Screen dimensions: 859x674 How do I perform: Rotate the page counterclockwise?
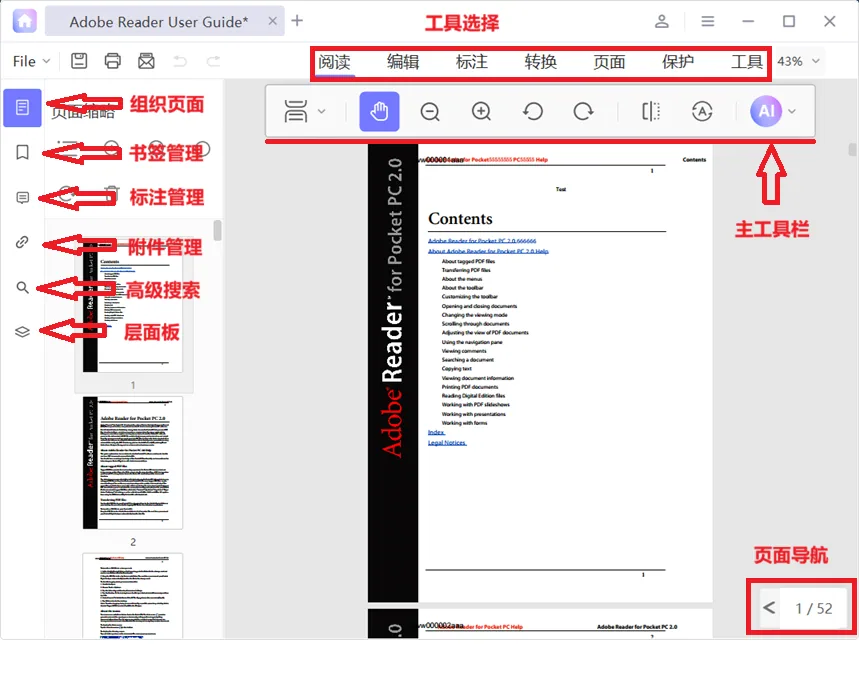pyautogui.click(x=532, y=111)
